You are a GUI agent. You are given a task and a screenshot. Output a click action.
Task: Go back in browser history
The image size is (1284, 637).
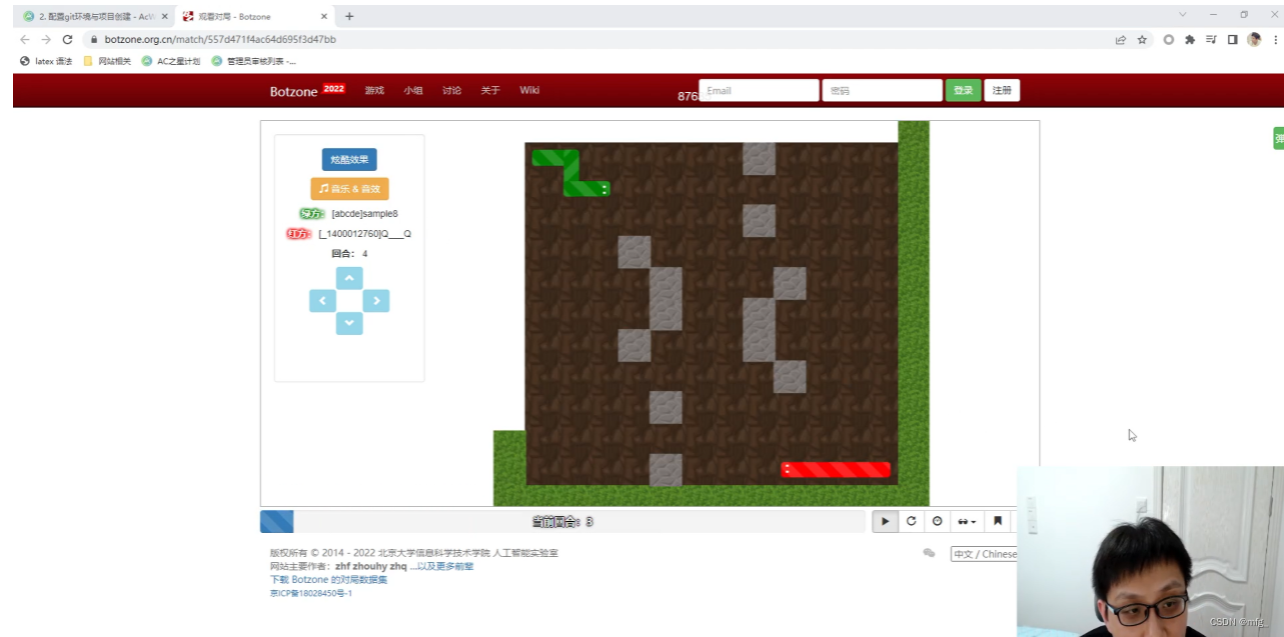coord(25,40)
